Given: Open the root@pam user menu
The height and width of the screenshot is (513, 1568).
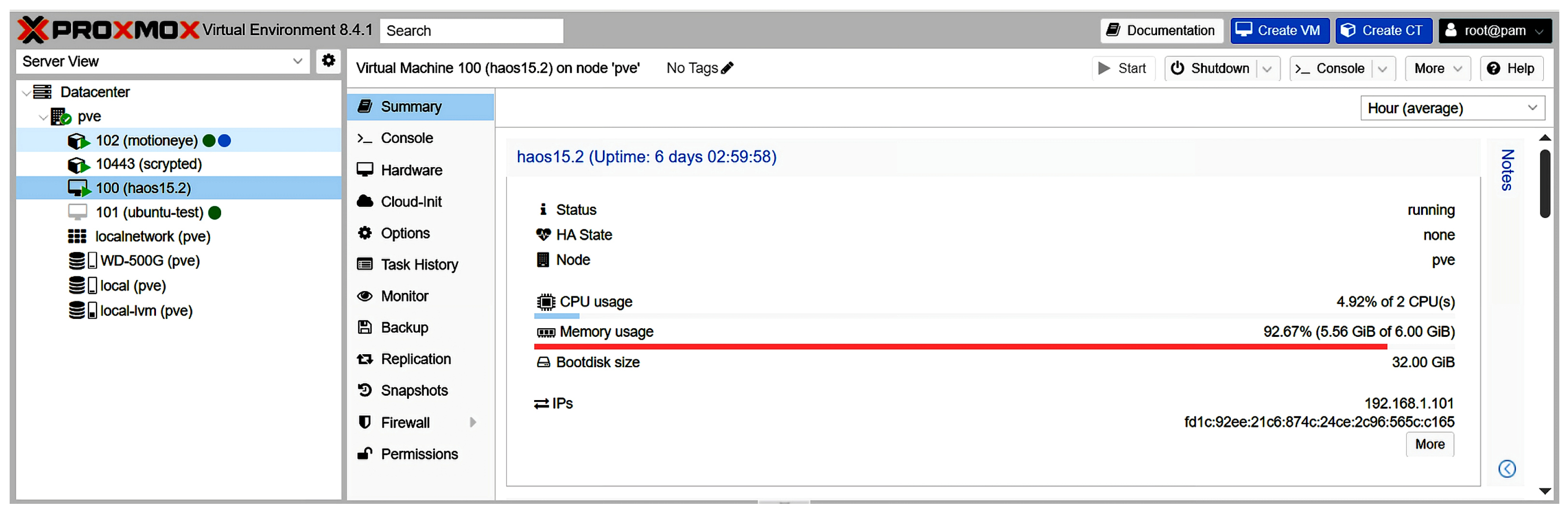Looking at the screenshot, I should click(1495, 30).
